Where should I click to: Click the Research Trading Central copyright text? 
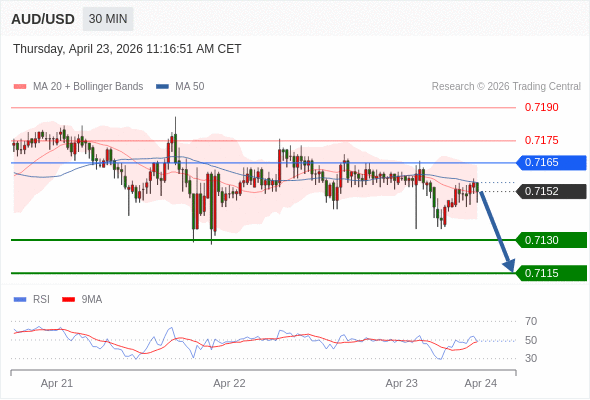tap(506, 87)
